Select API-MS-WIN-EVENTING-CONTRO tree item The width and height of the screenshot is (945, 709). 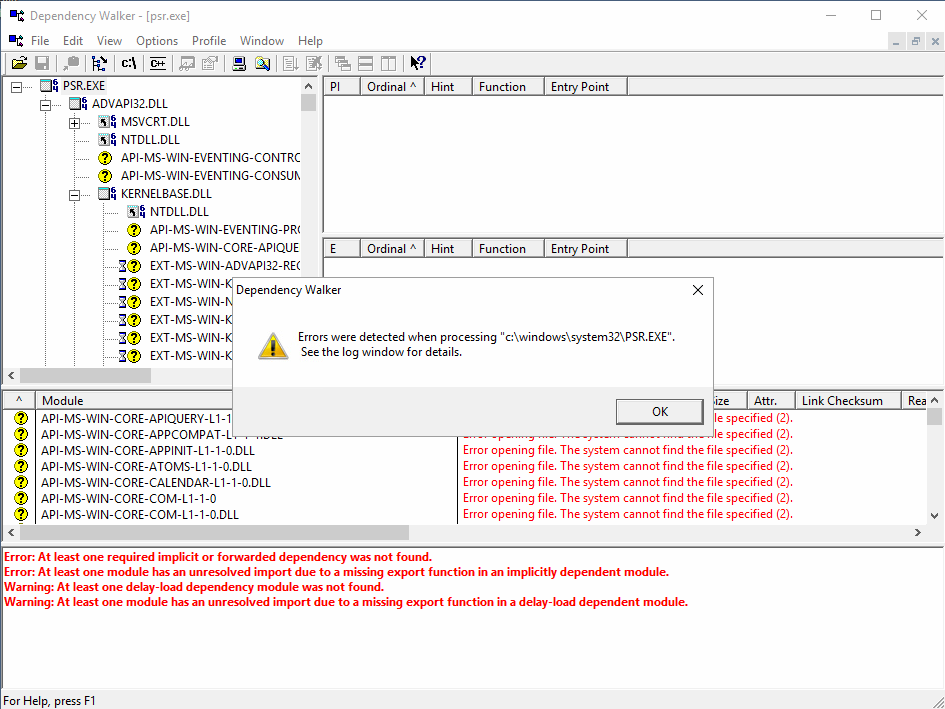pyautogui.click(x=210, y=158)
